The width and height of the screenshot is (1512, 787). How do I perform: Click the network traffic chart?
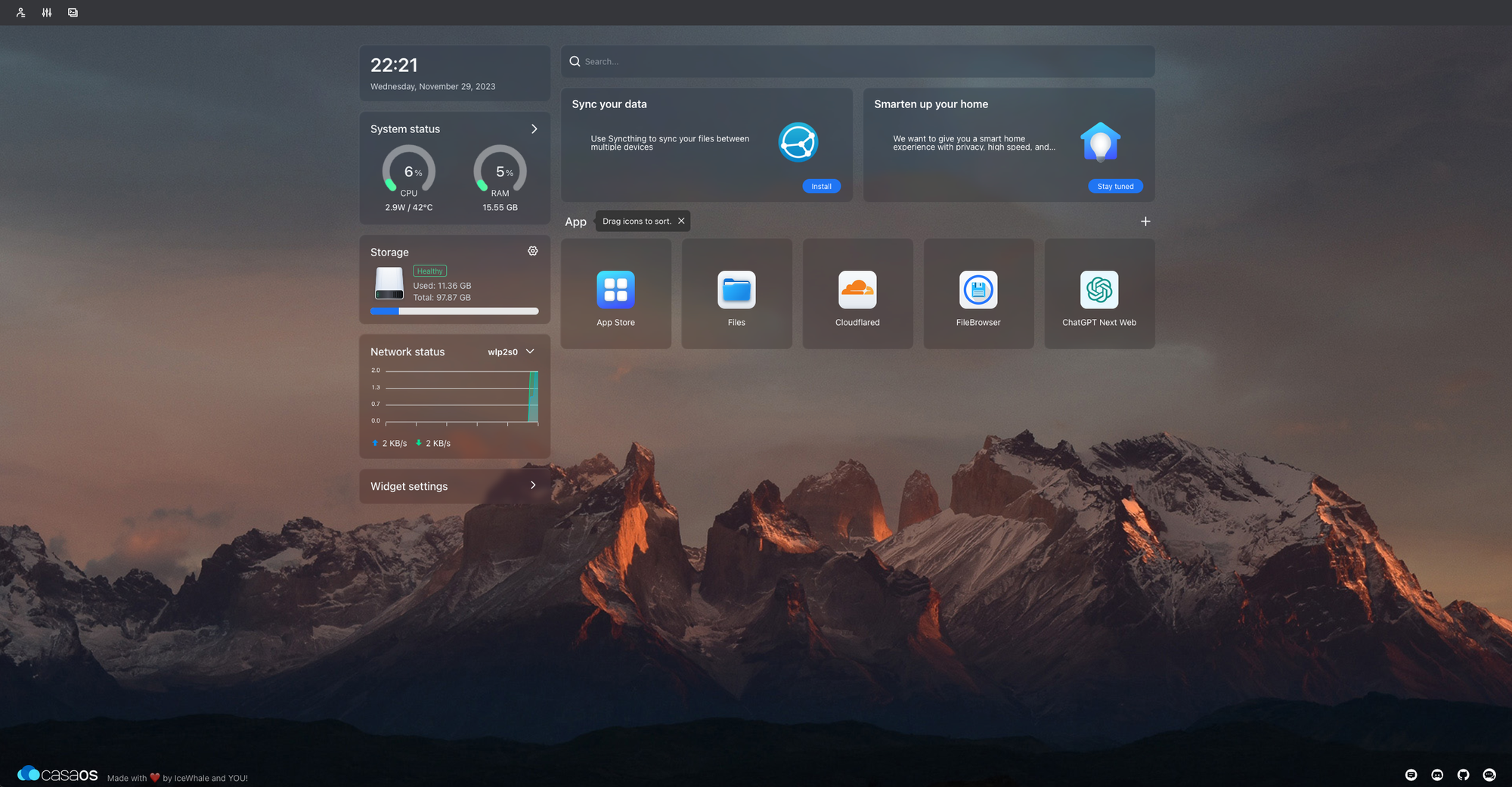click(456, 397)
